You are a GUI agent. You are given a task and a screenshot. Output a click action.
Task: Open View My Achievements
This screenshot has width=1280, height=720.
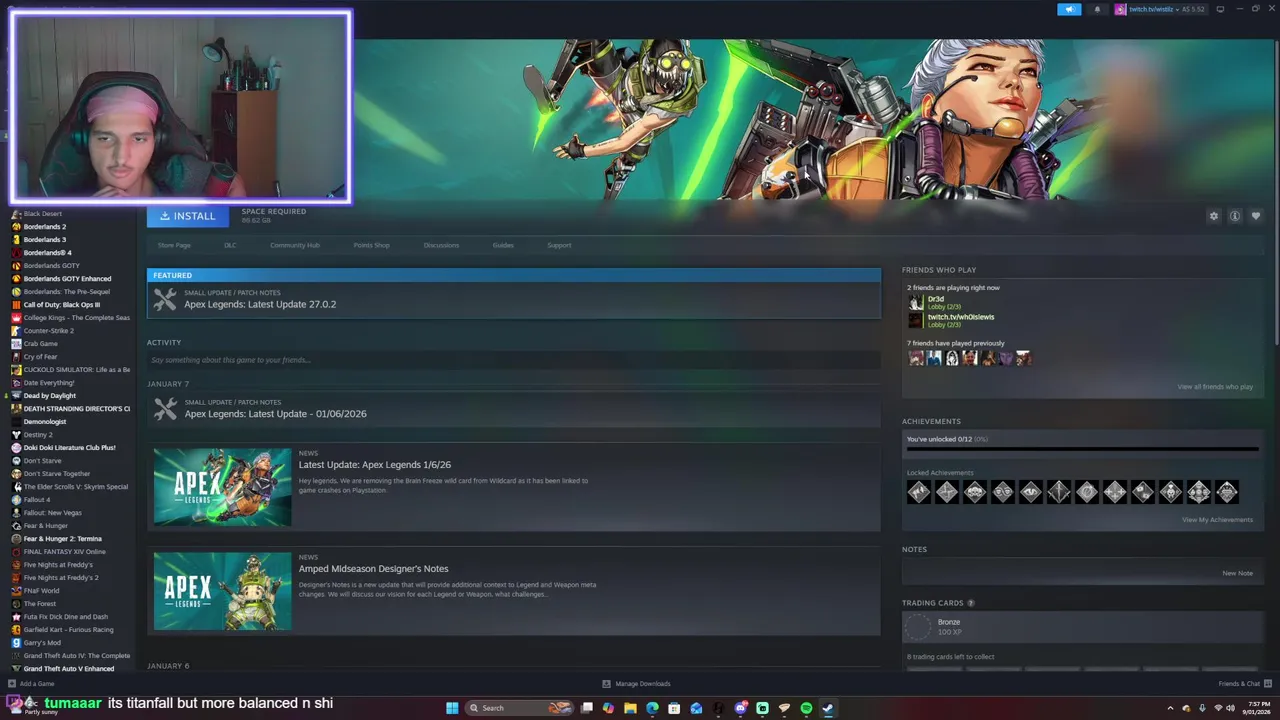point(1217,520)
